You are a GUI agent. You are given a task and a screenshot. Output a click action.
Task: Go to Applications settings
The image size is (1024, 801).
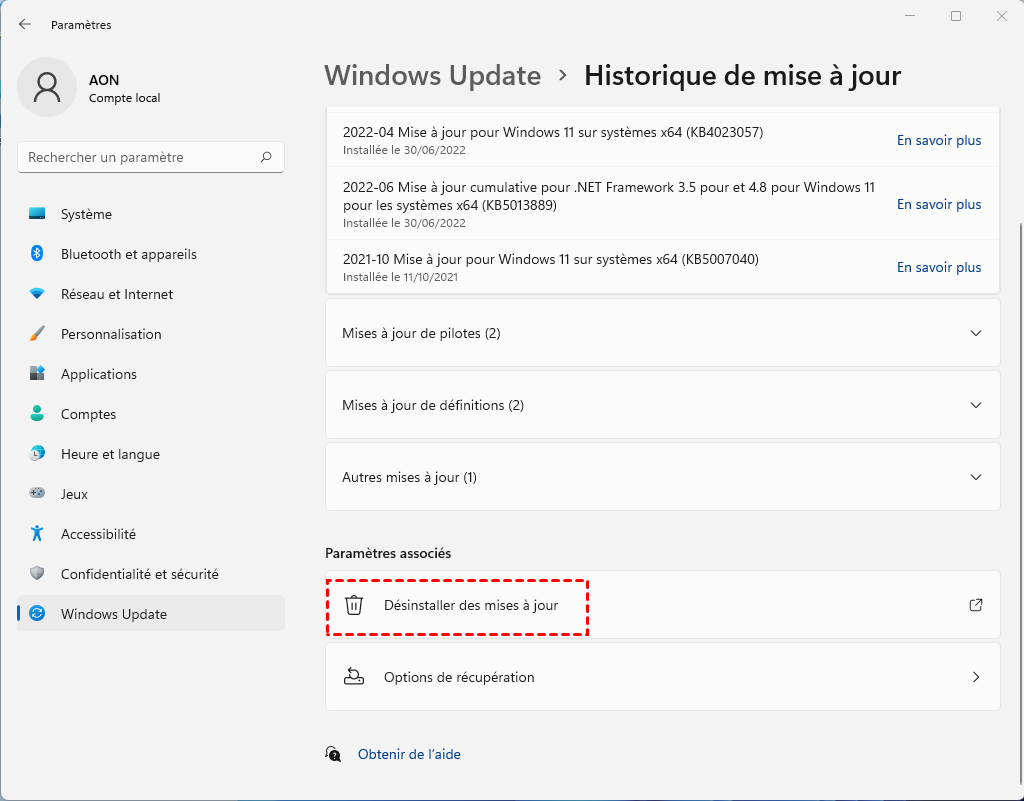click(98, 374)
